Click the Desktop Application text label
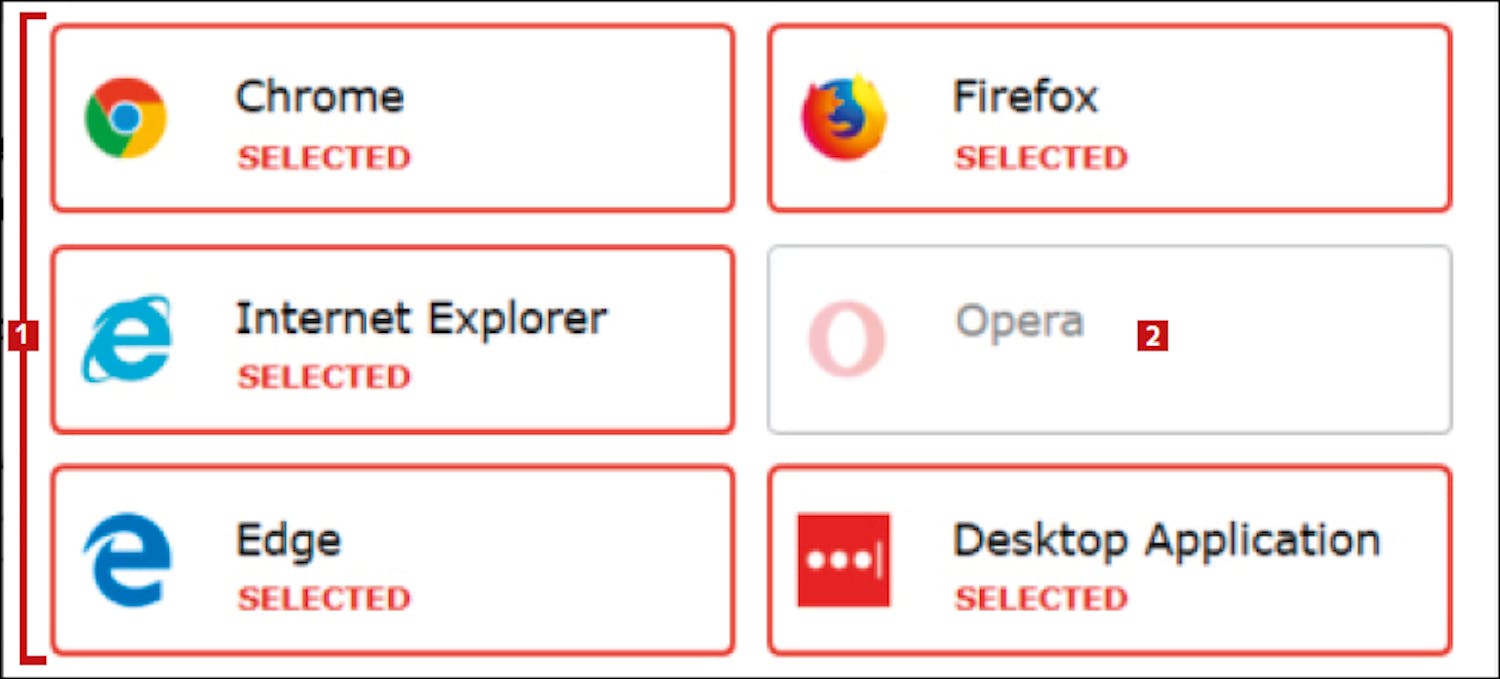1500x679 pixels. click(x=1166, y=542)
